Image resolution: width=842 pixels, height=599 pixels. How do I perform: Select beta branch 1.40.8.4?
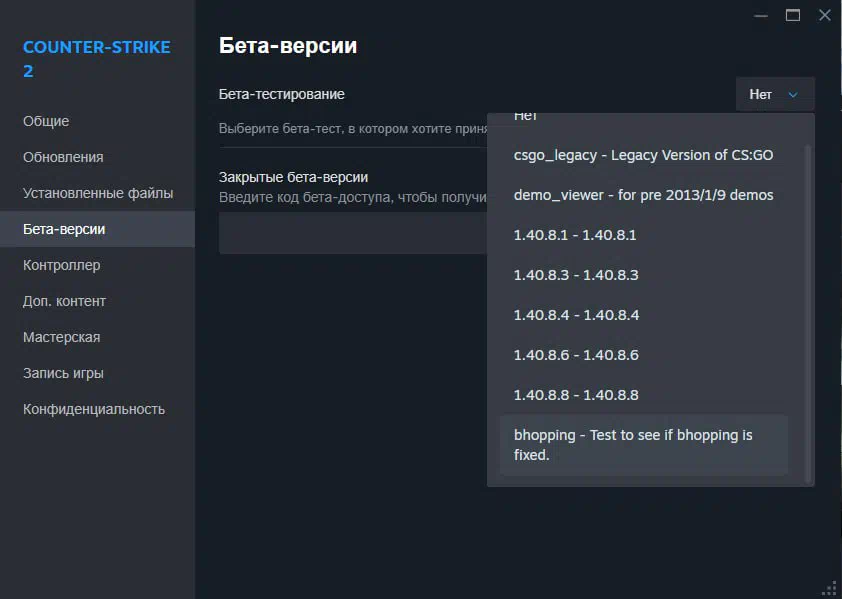[x=644, y=315]
